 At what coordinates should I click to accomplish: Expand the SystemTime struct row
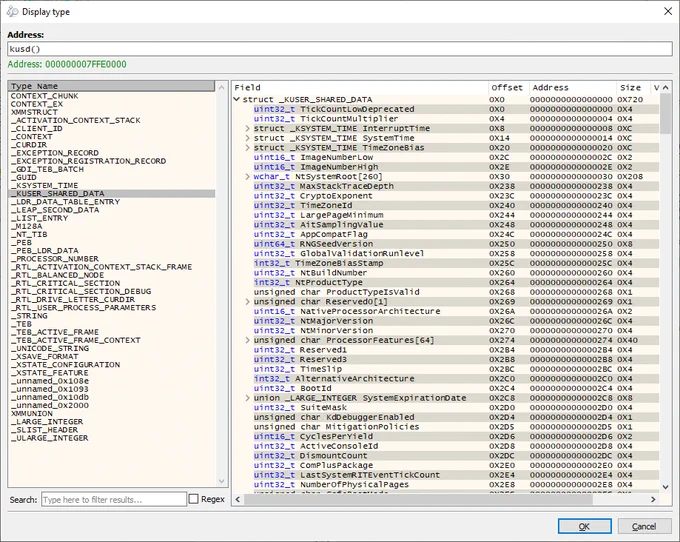tap(247, 138)
